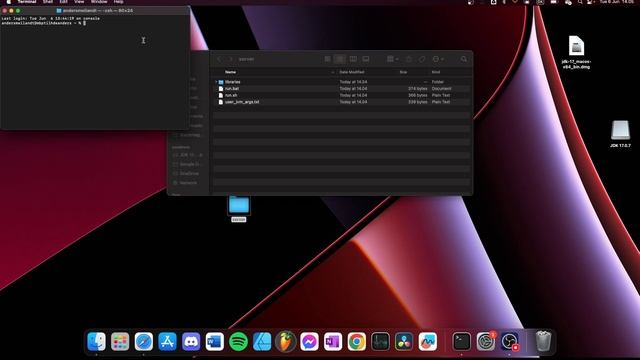Open the Finder group-by dropdown
This screenshot has width=640, height=360.
[x=392, y=59]
